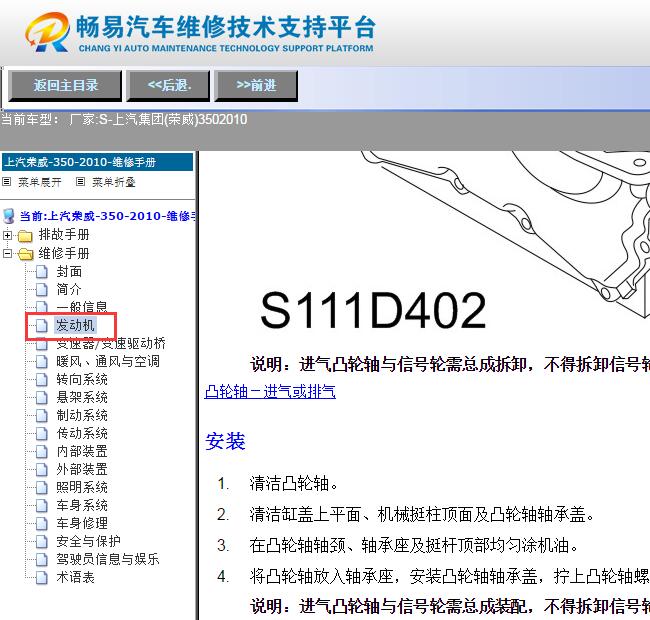The height and width of the screenshot is (620, 650).
Task: Click the engine cover diagram illustration
Action: [x=506, y=234]
